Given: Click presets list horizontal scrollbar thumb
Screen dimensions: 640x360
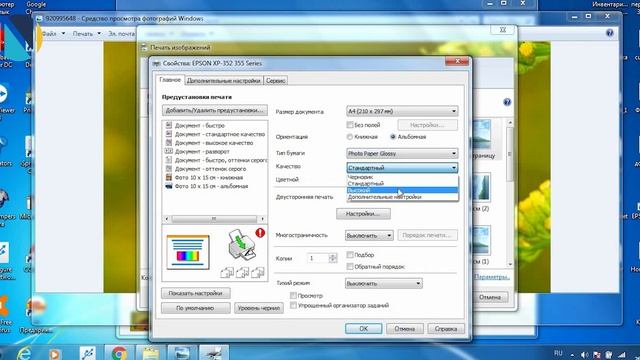Looking at the screenshot, I should 214,219.
